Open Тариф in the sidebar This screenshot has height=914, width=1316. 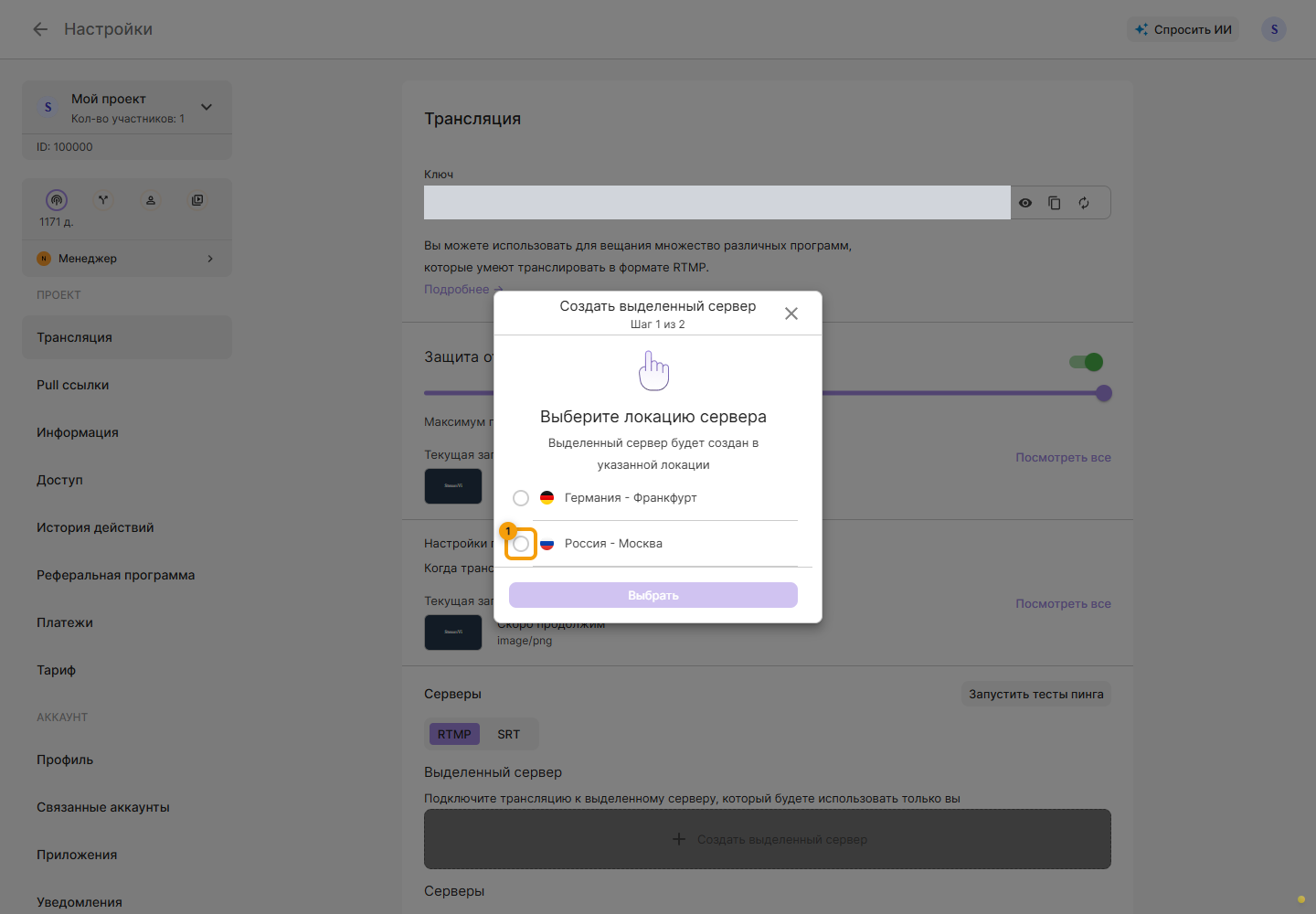127,670
